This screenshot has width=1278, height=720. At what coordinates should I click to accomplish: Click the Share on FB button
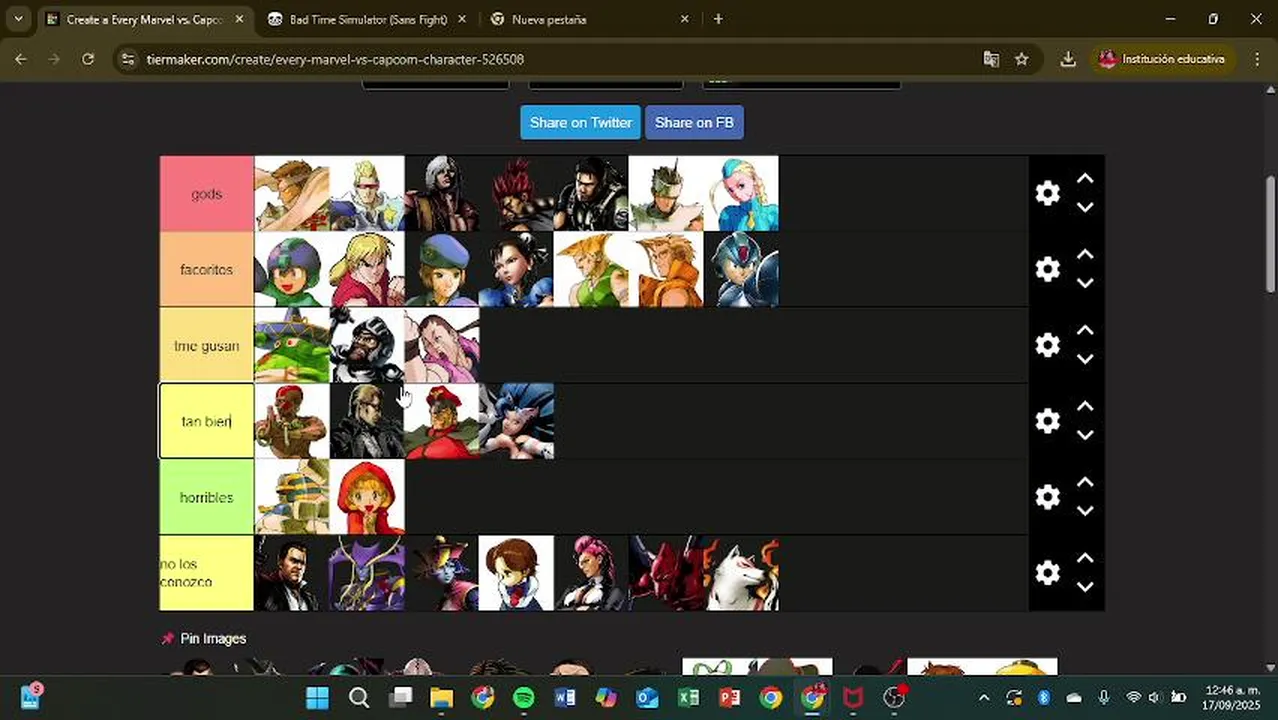694,122
